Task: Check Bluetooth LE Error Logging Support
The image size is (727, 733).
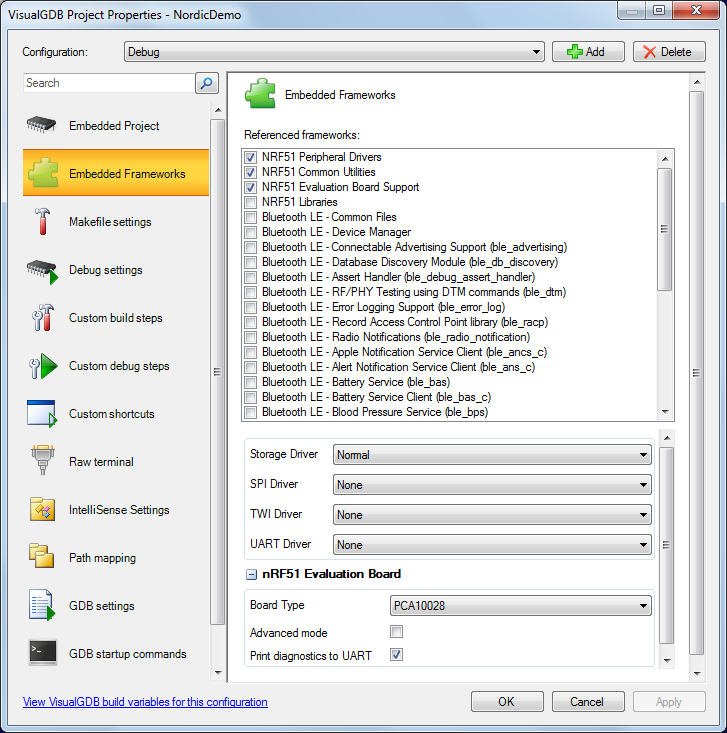Action: point(251,307)
